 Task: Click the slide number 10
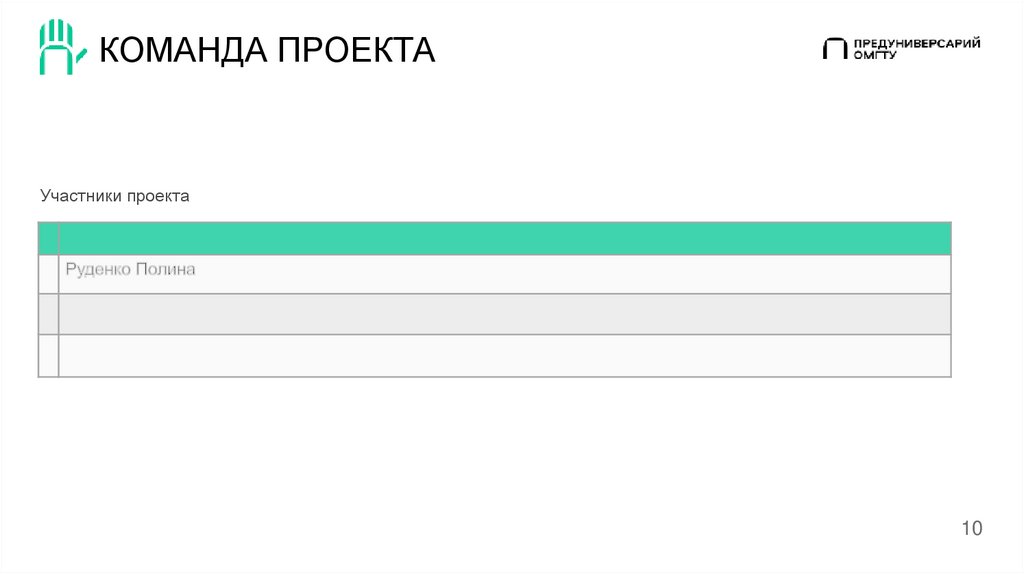tap(972, 528)
